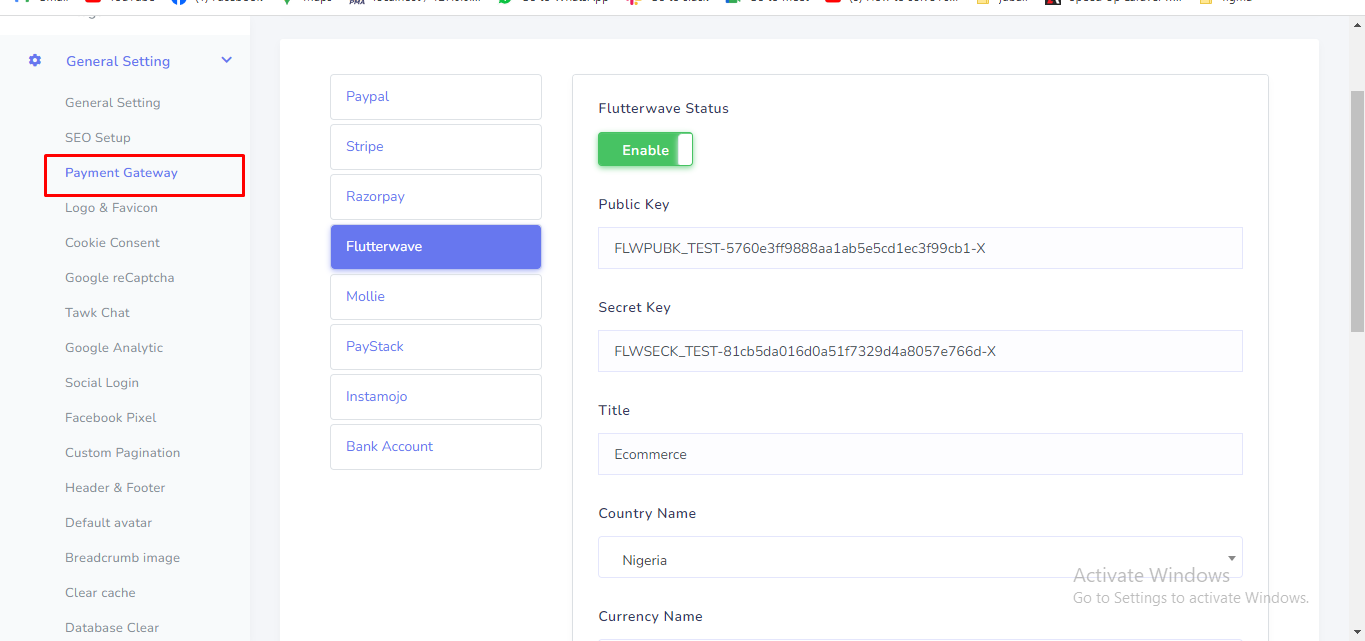The image size is (1365, 641).
Task: Select the Bank Account tab
Action: point(435,447)
